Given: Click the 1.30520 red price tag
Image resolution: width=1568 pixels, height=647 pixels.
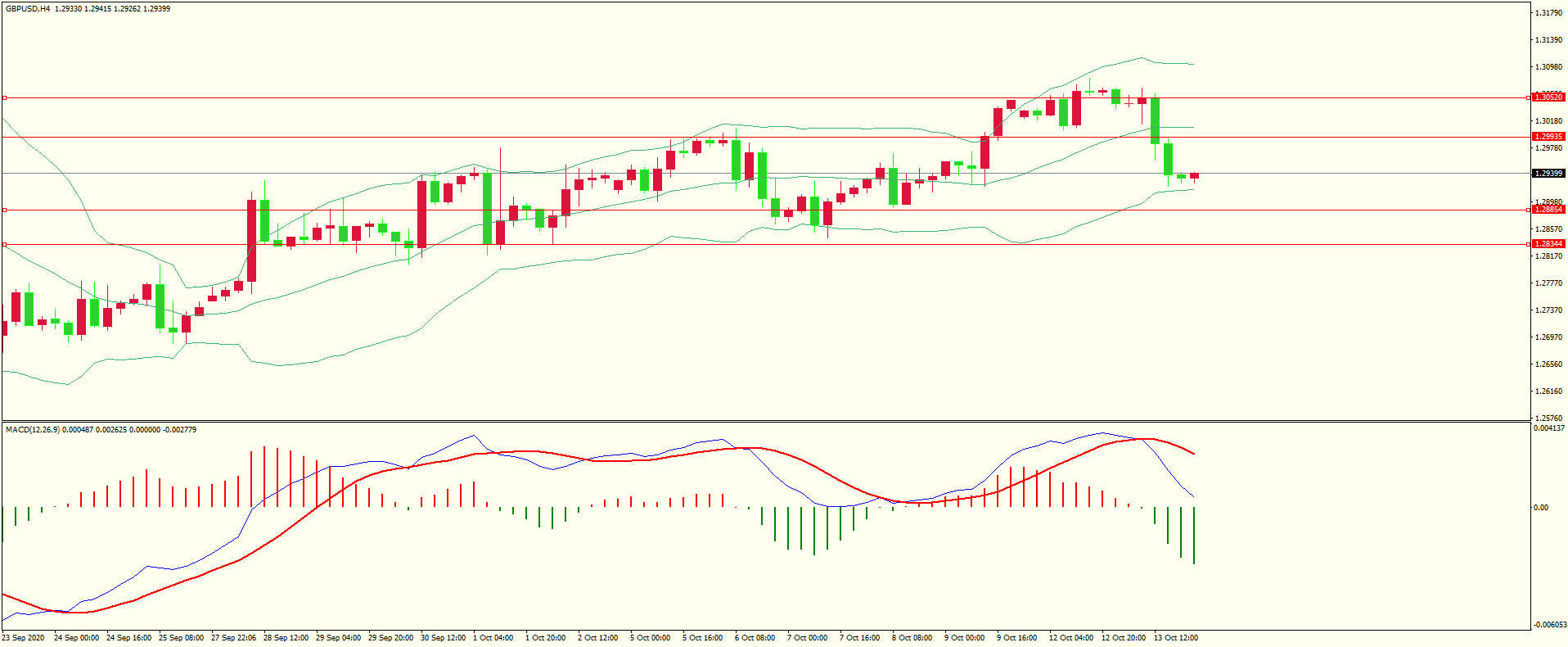Looking at the screenshot, I should 1548,97.
